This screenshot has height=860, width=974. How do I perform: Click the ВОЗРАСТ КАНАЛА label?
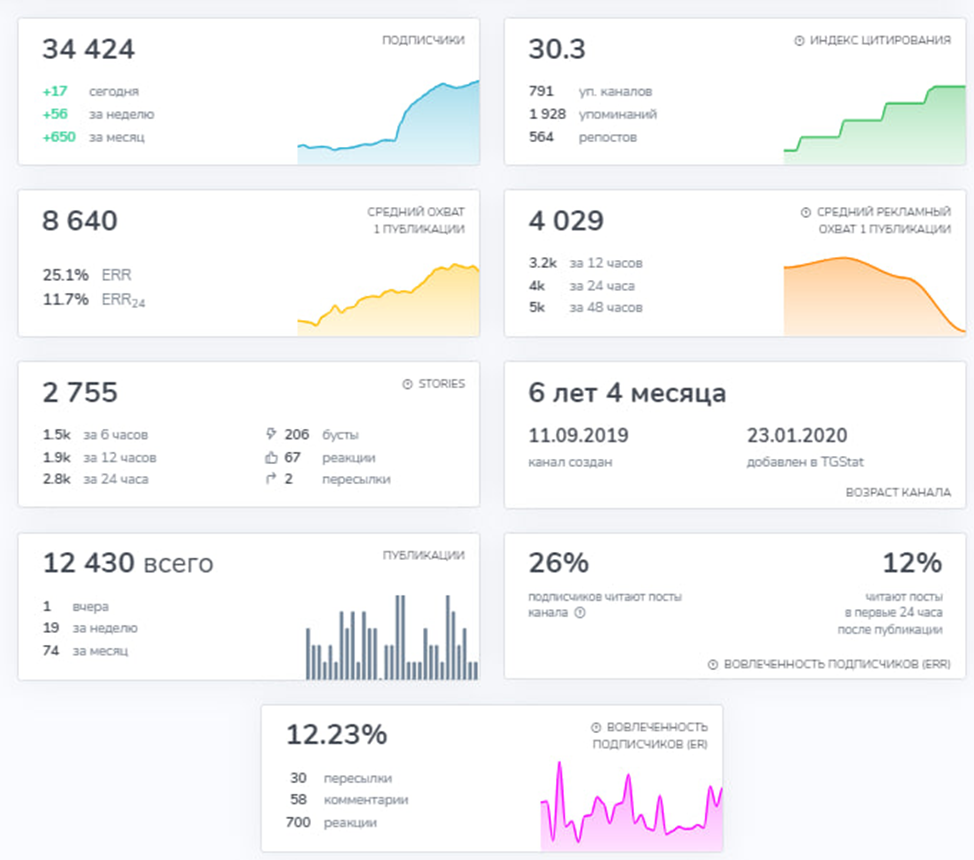click(898, 492)
